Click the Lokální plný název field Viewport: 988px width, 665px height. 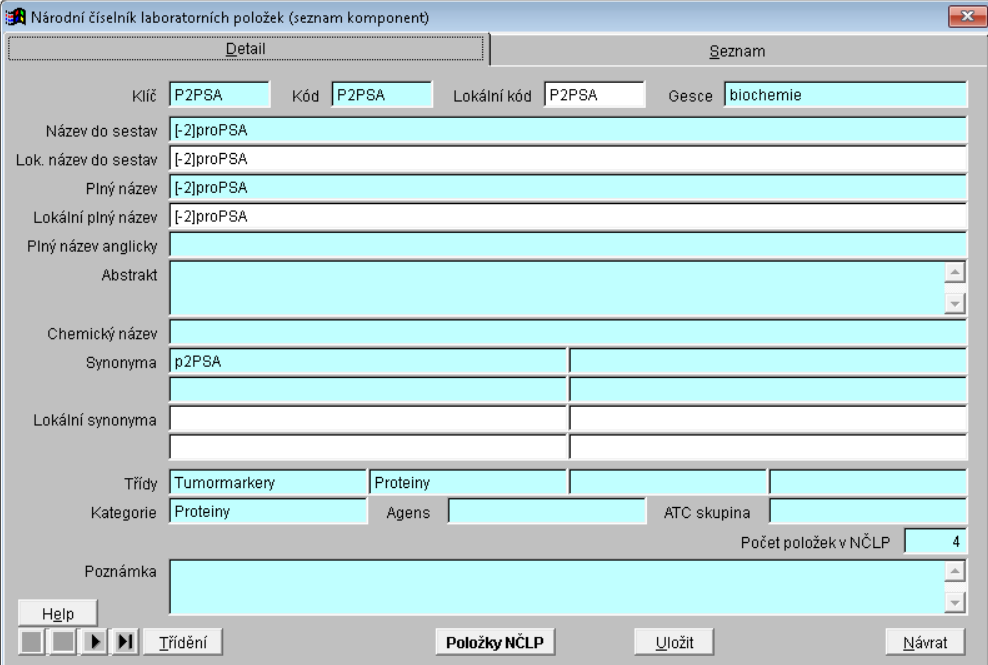[567, 217]
